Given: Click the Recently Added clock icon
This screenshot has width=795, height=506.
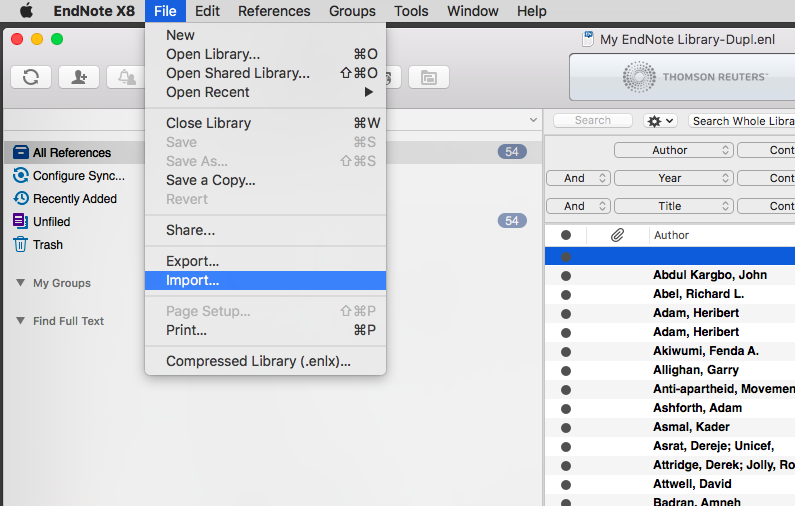Looking at the screenshot, I should [x=21, y=198].
